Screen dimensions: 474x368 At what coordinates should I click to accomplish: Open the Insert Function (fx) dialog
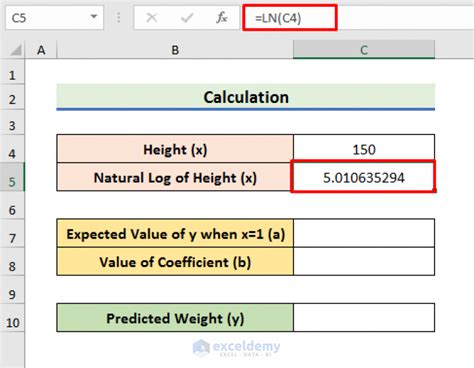[222, 18]
